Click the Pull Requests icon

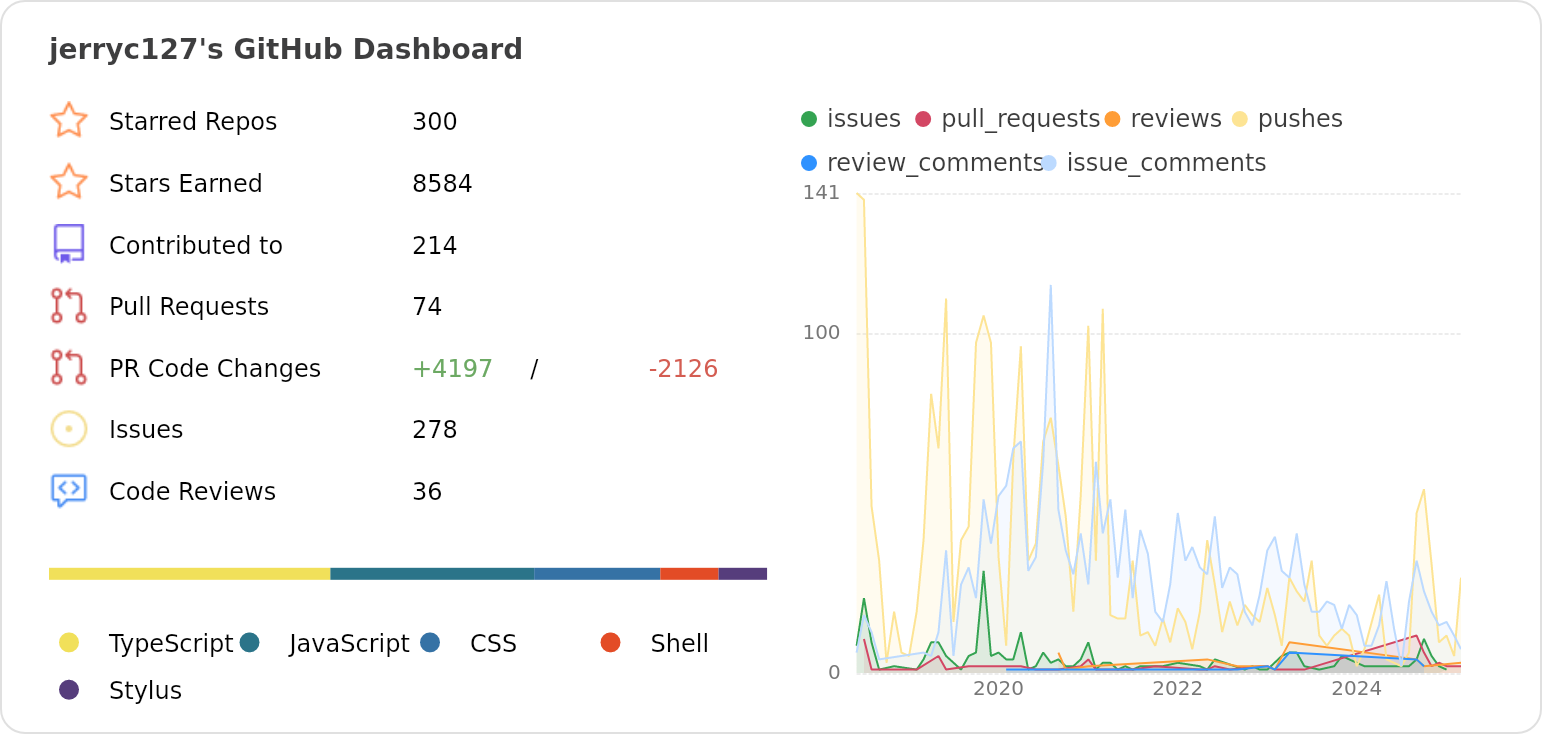click(x=69, y=306)
